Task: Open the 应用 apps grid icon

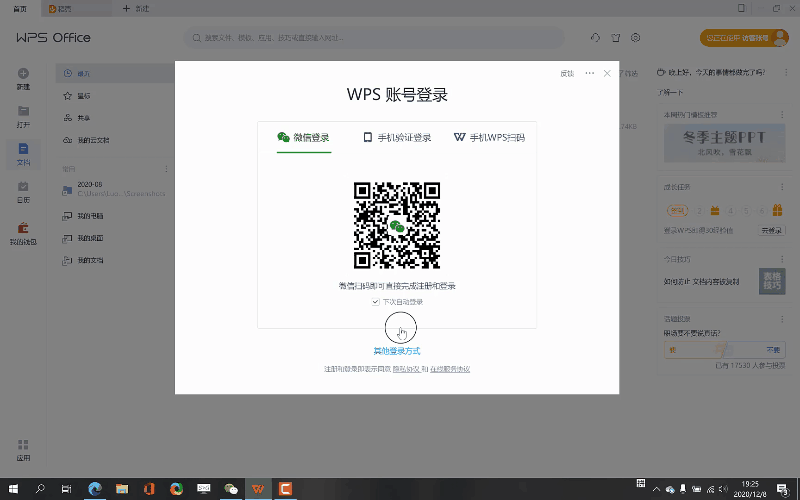Action: [x=23, y=444]
